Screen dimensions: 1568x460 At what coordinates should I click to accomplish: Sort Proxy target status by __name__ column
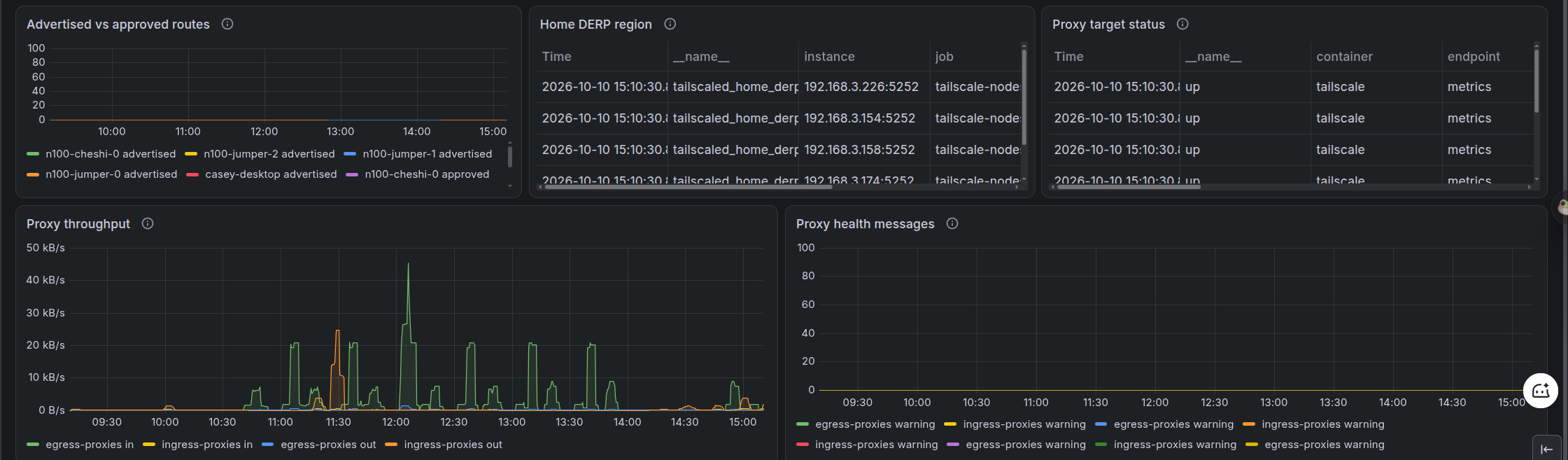tap(1213, 57)
